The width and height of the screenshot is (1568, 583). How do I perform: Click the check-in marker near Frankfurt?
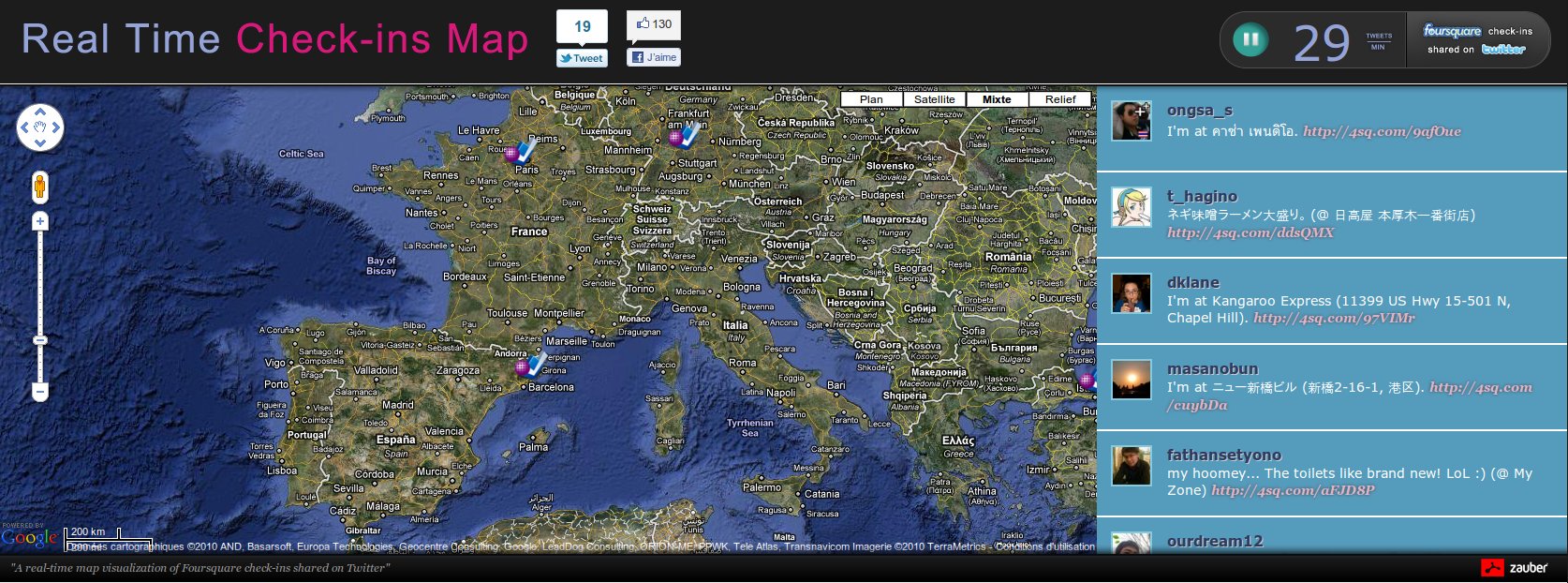[683, 137]
